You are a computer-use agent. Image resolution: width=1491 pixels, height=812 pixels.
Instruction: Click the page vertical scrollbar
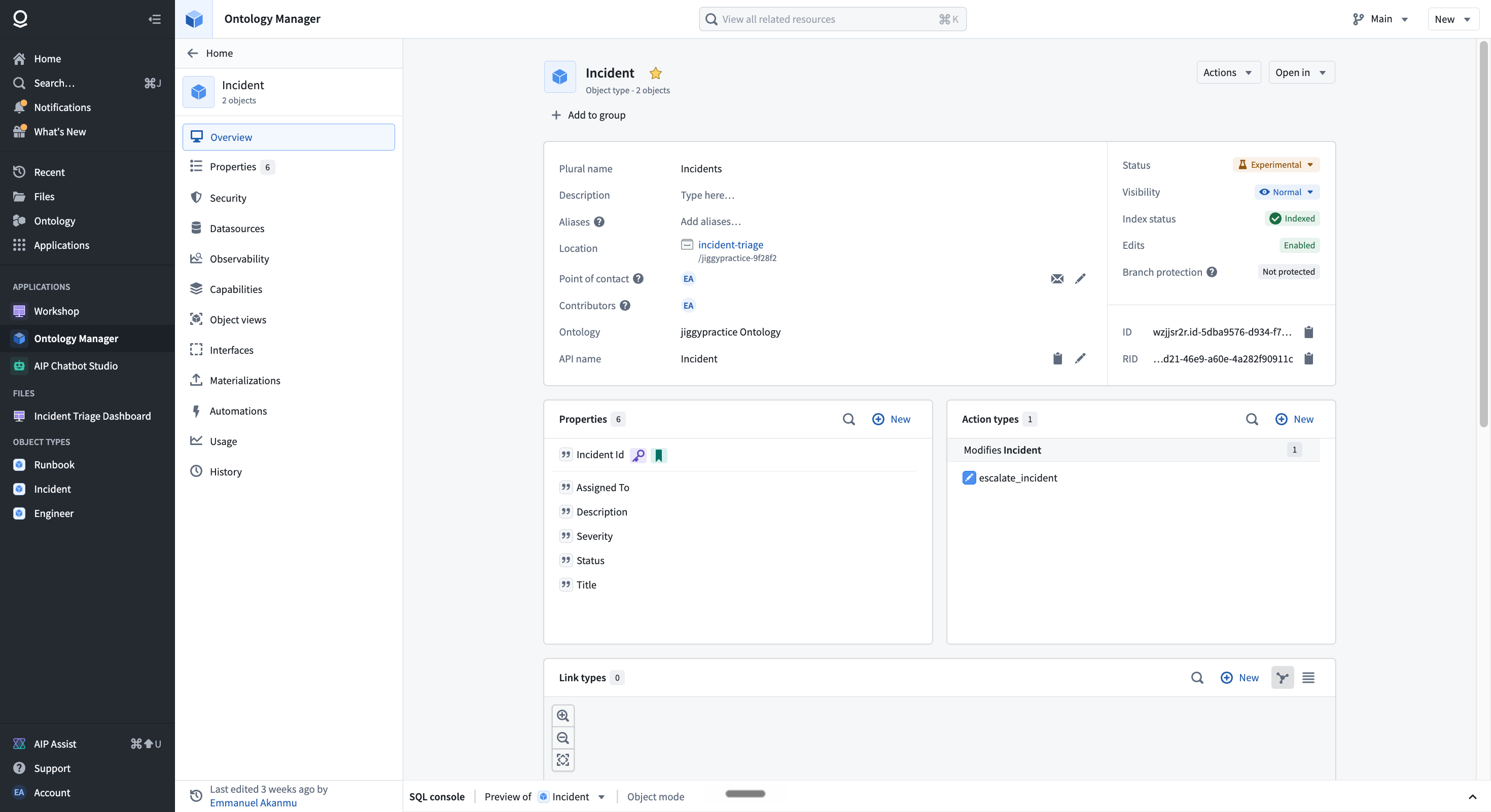point(1483,234)
